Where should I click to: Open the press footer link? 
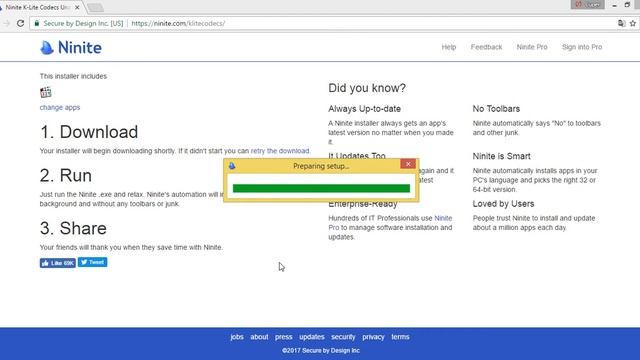pos(284,337)
